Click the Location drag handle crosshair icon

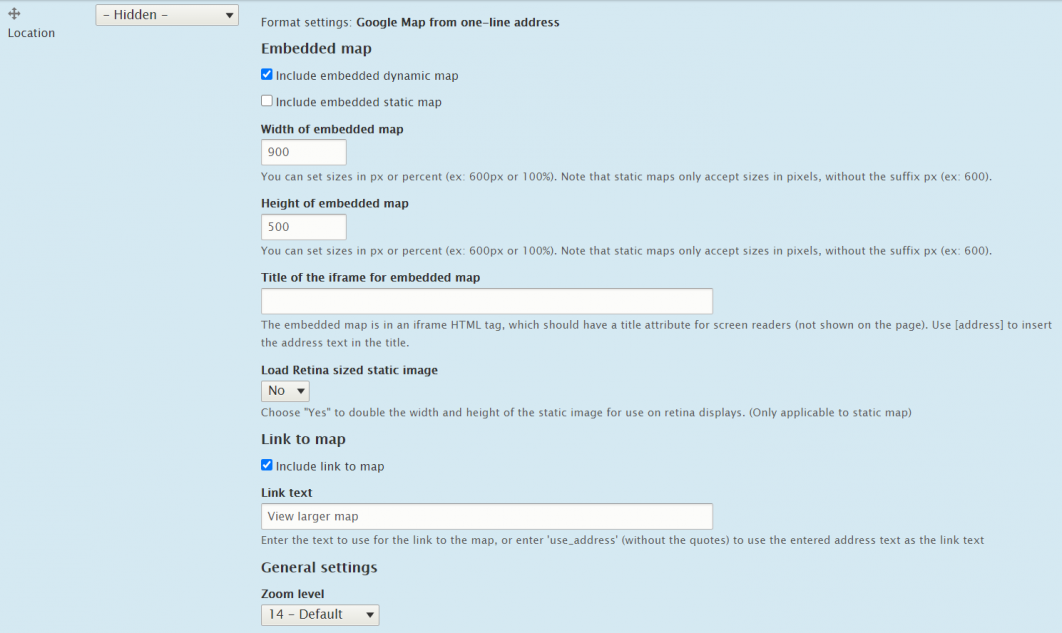11,12
